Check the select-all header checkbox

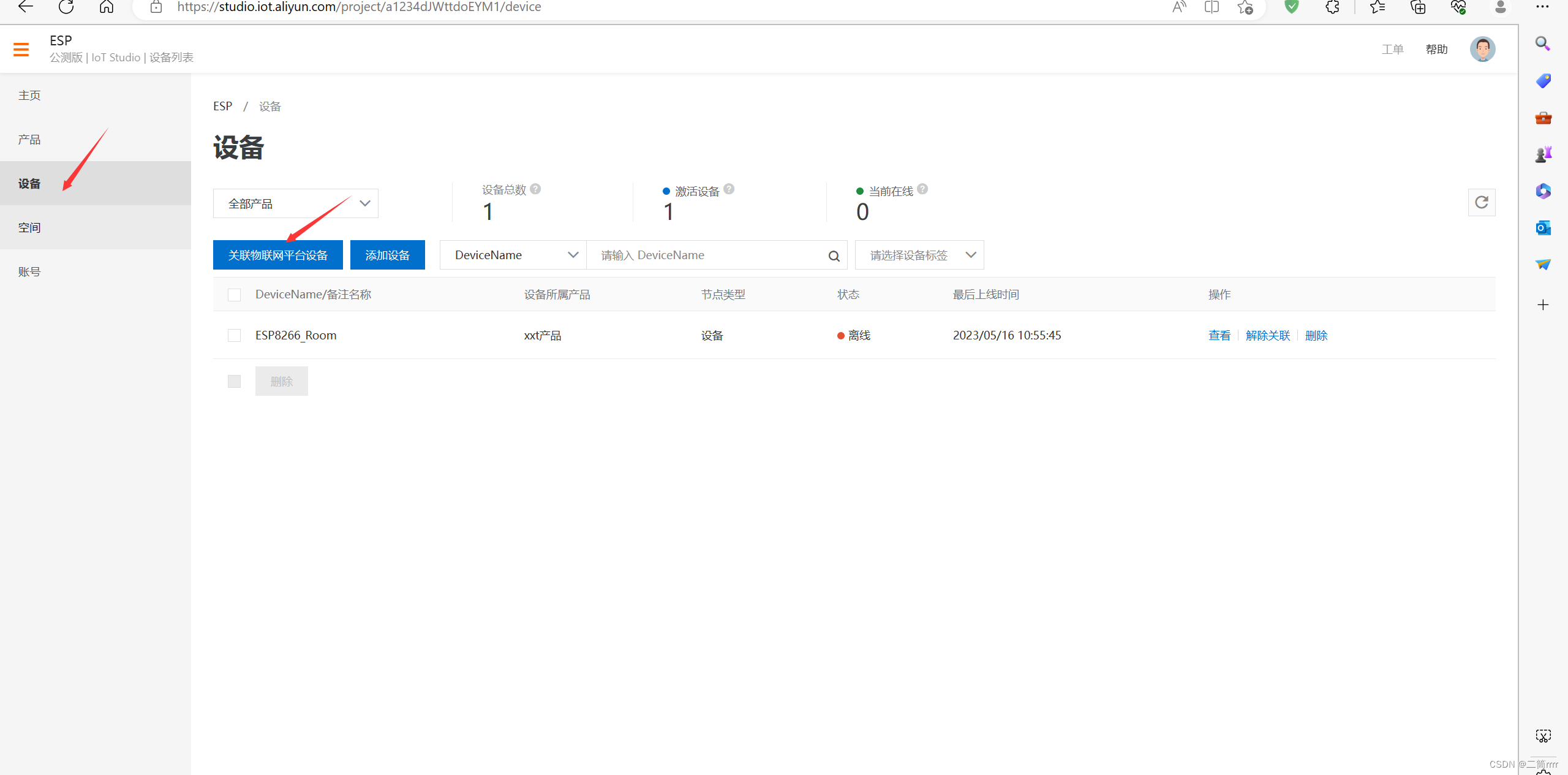tap(234, 295)
